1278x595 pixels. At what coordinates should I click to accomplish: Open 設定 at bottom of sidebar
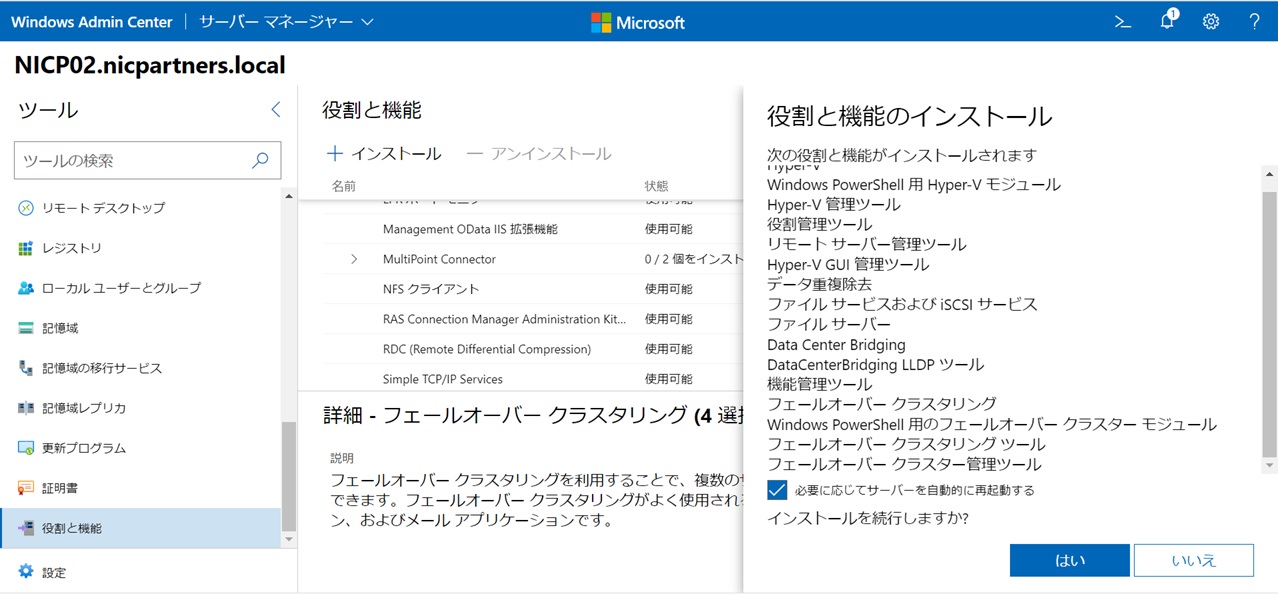point(54,572)
